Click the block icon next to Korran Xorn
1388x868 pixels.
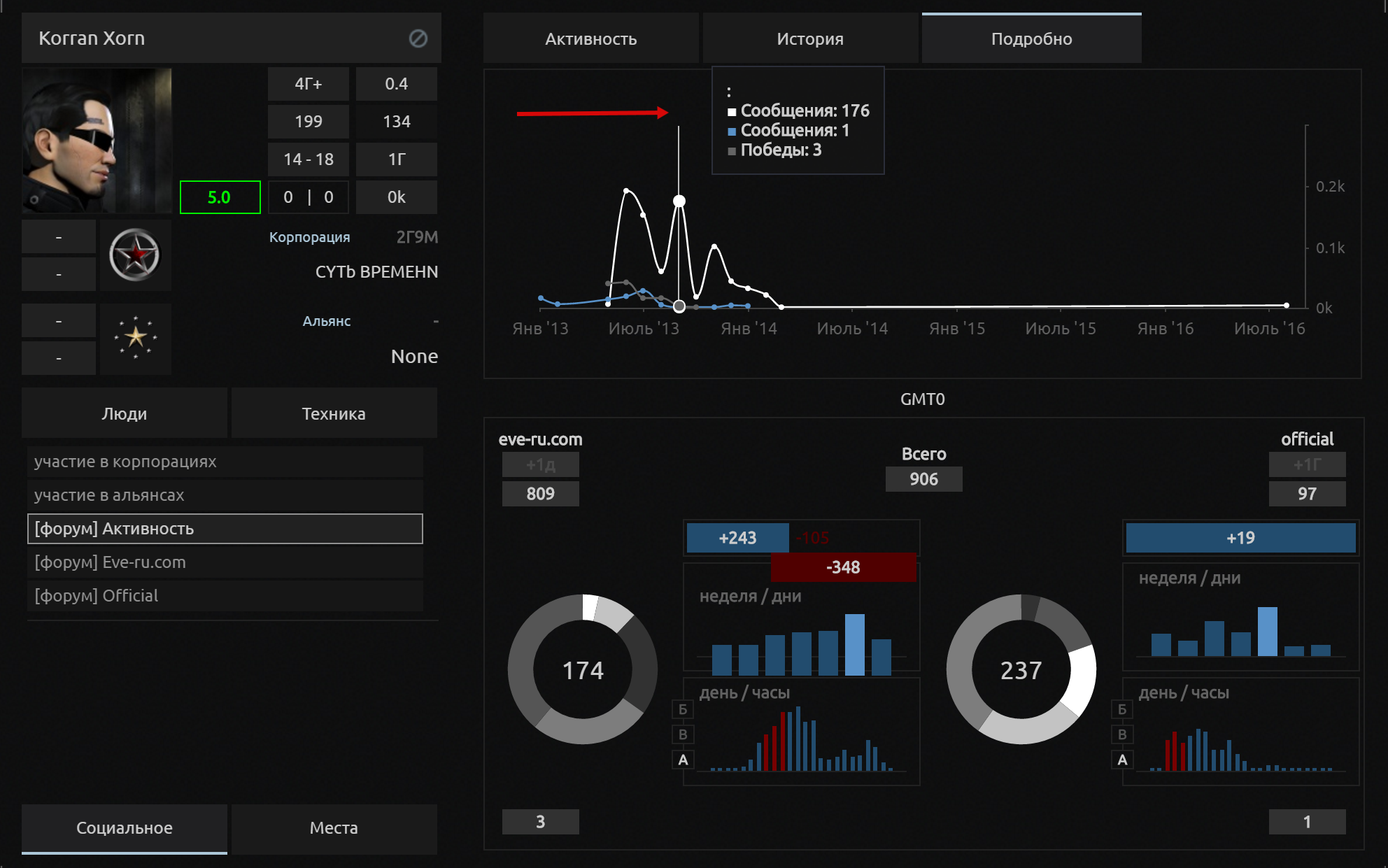pyautogui.click(x=418, y=38)
